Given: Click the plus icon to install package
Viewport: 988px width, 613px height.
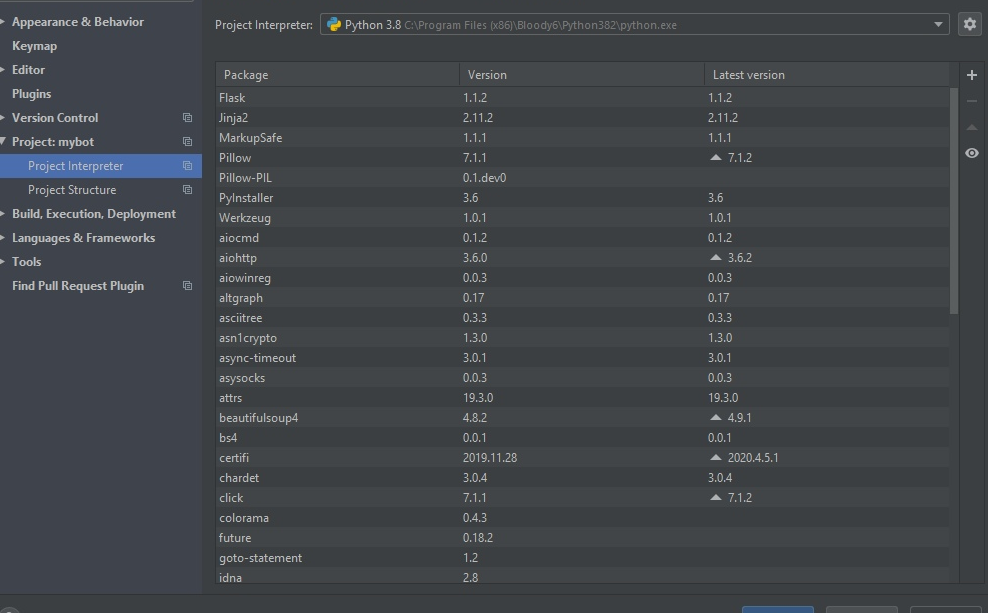Looking at the screenshot, I should [971, 75].
